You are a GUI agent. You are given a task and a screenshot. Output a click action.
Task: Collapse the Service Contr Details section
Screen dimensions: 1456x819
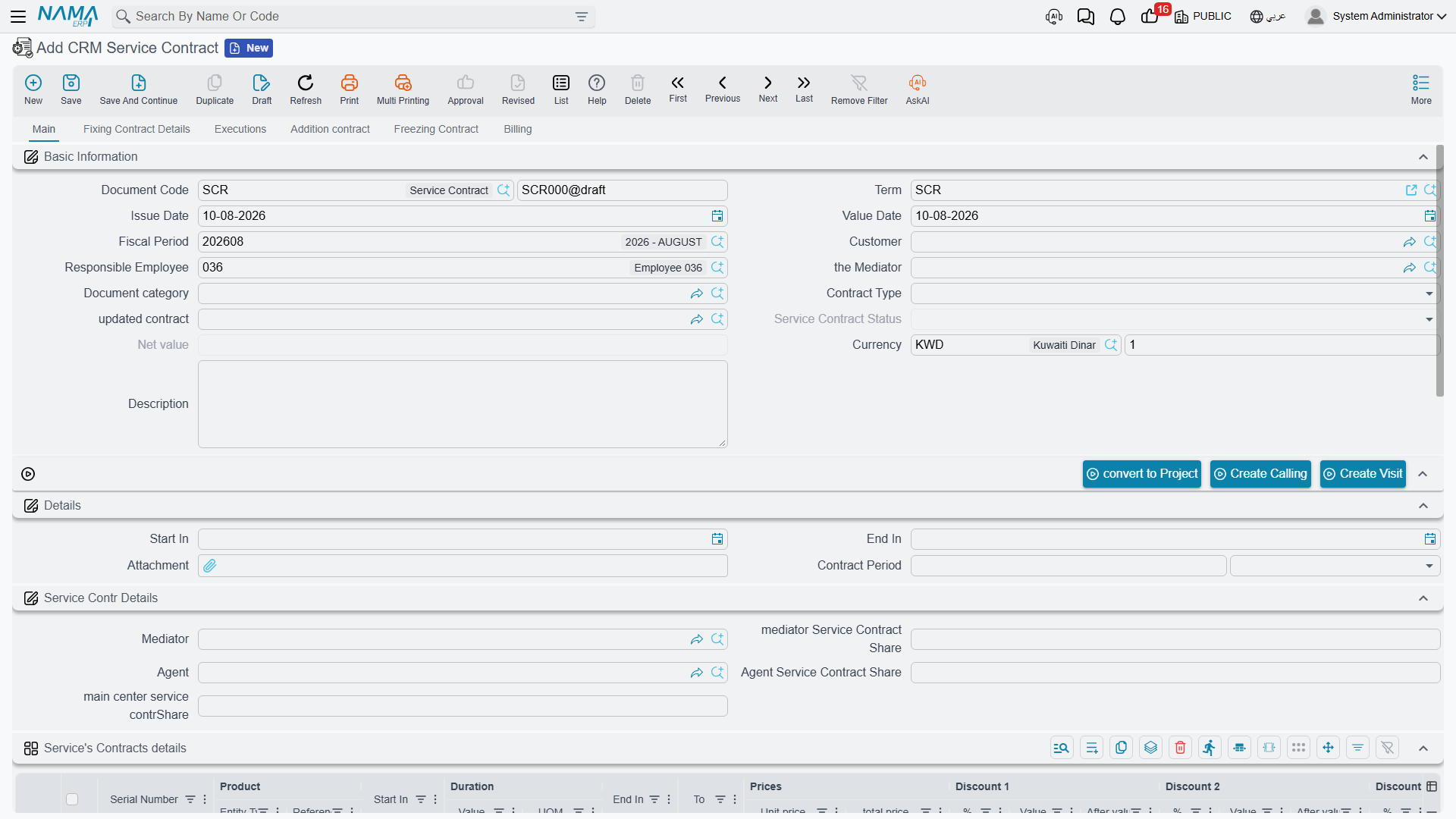(x=1423, y=598)
